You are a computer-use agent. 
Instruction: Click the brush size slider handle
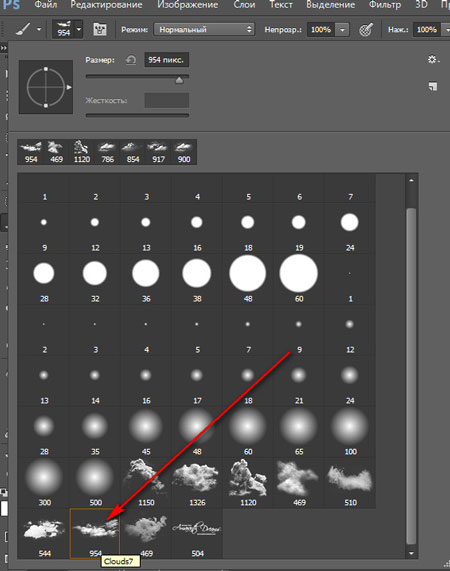tap(179, 80)
